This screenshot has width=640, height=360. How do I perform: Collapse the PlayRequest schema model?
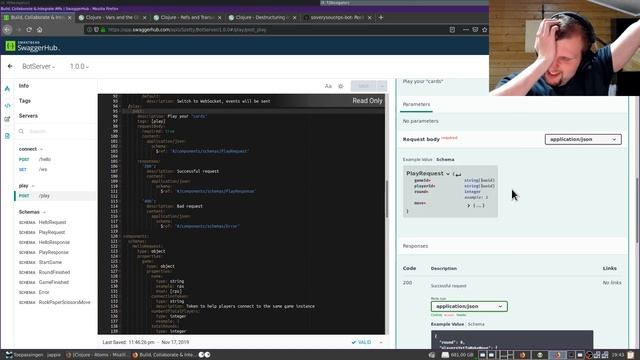click(448, 174)
